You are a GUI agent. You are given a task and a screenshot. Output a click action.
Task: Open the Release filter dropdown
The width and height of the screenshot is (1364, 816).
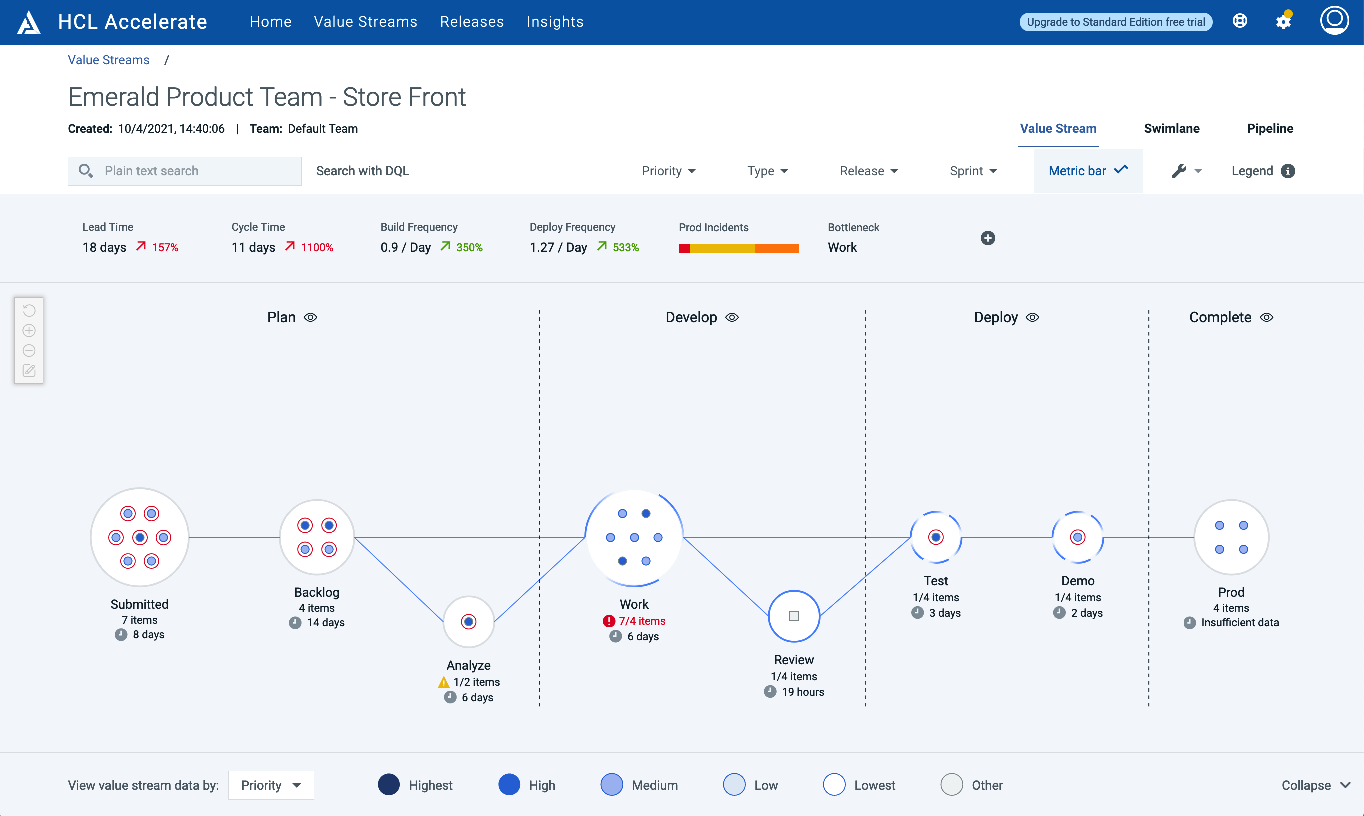(x=869, y=171)
